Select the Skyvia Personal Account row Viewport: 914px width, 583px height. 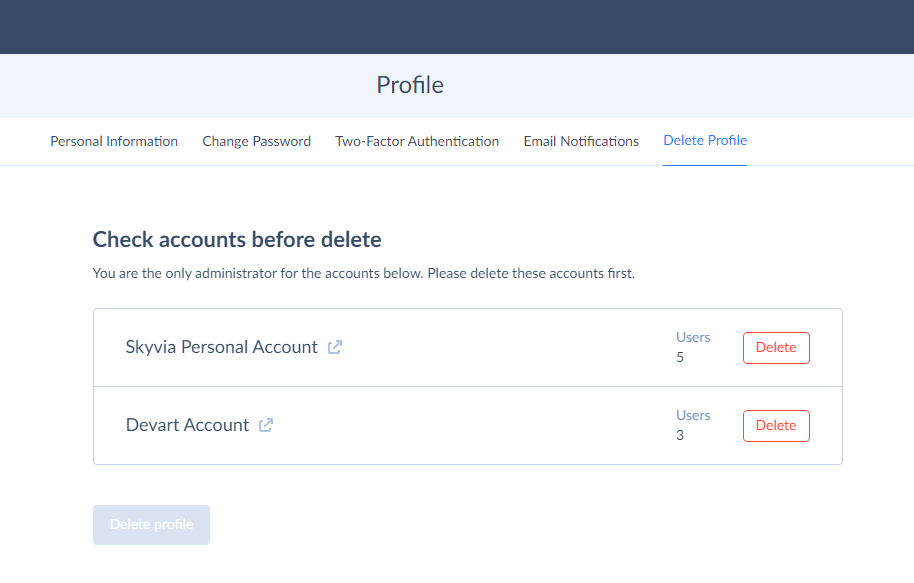(467, 347)
